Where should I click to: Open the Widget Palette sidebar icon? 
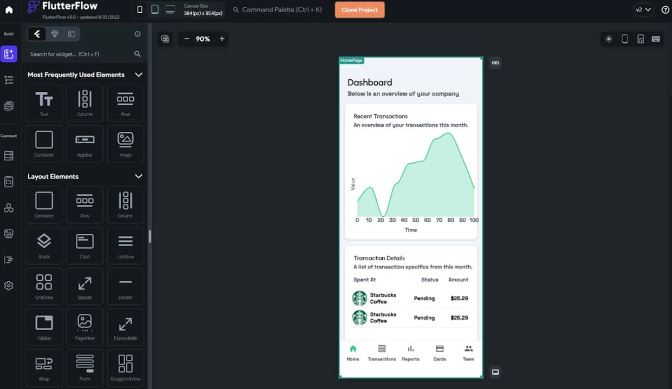point(9,54)
